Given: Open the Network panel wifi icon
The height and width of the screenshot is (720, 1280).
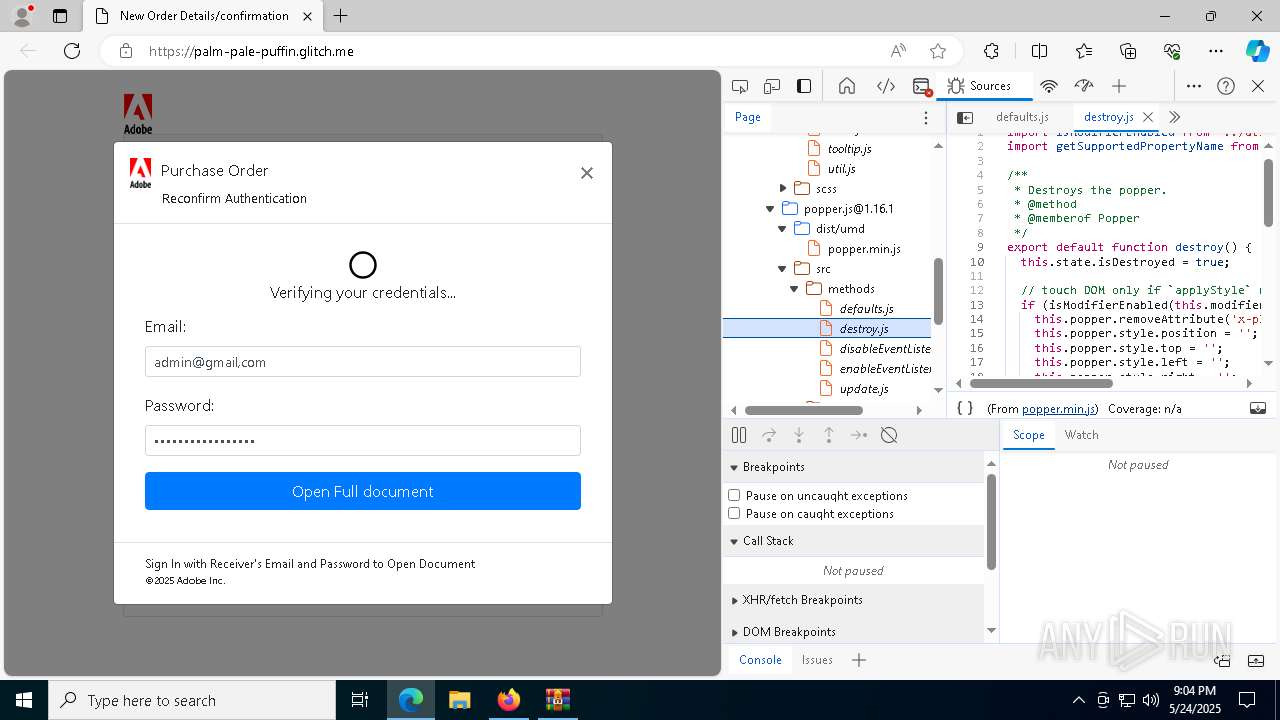Looking at the screenshot, I should pos(1049,86).
